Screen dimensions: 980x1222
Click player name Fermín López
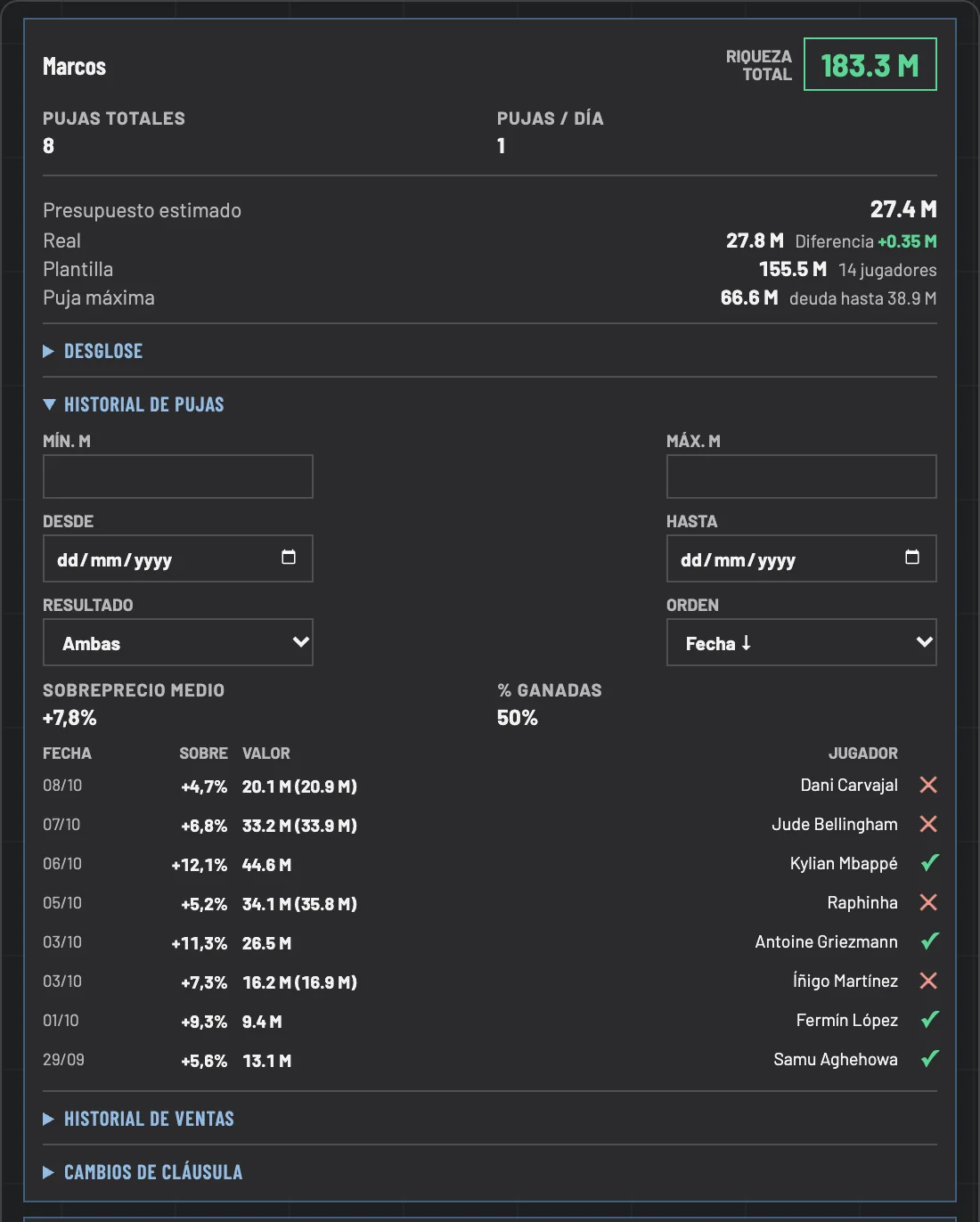pyautogui.click(x=847, y=1020)
